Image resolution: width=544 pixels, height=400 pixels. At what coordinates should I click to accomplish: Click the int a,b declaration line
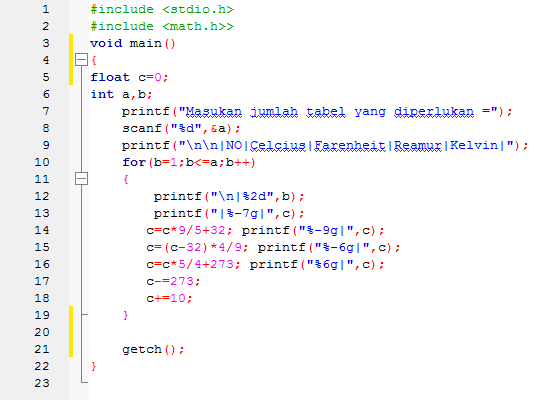coord(121,94)
